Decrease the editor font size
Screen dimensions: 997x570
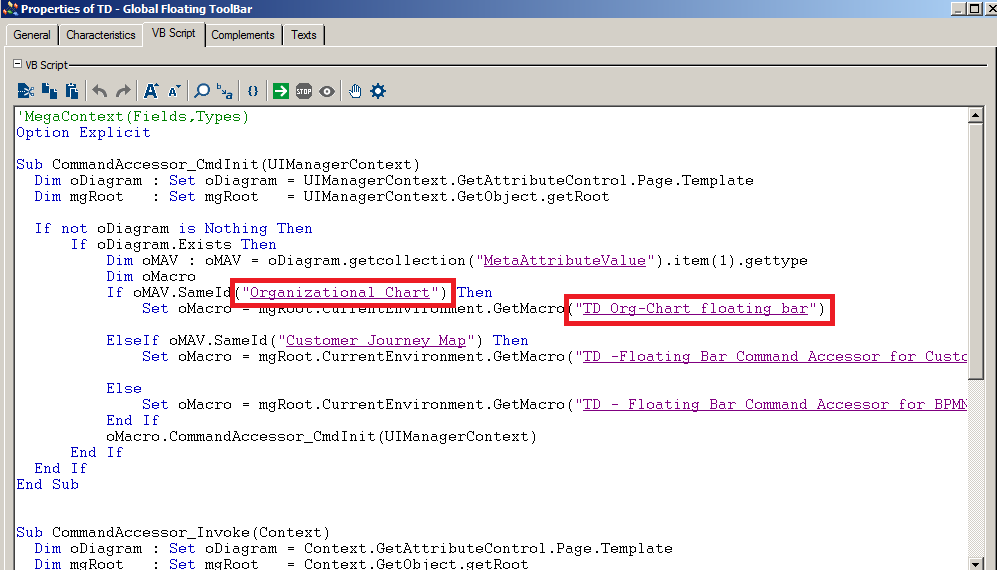174,91
